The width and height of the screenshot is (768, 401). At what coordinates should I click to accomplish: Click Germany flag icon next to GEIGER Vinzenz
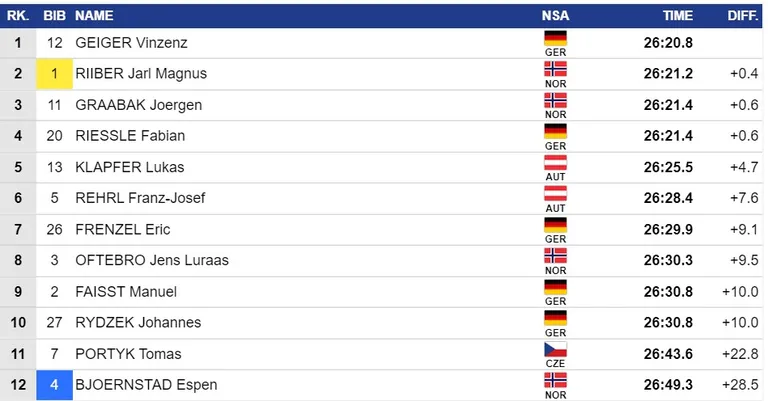[x=555, y=38]
